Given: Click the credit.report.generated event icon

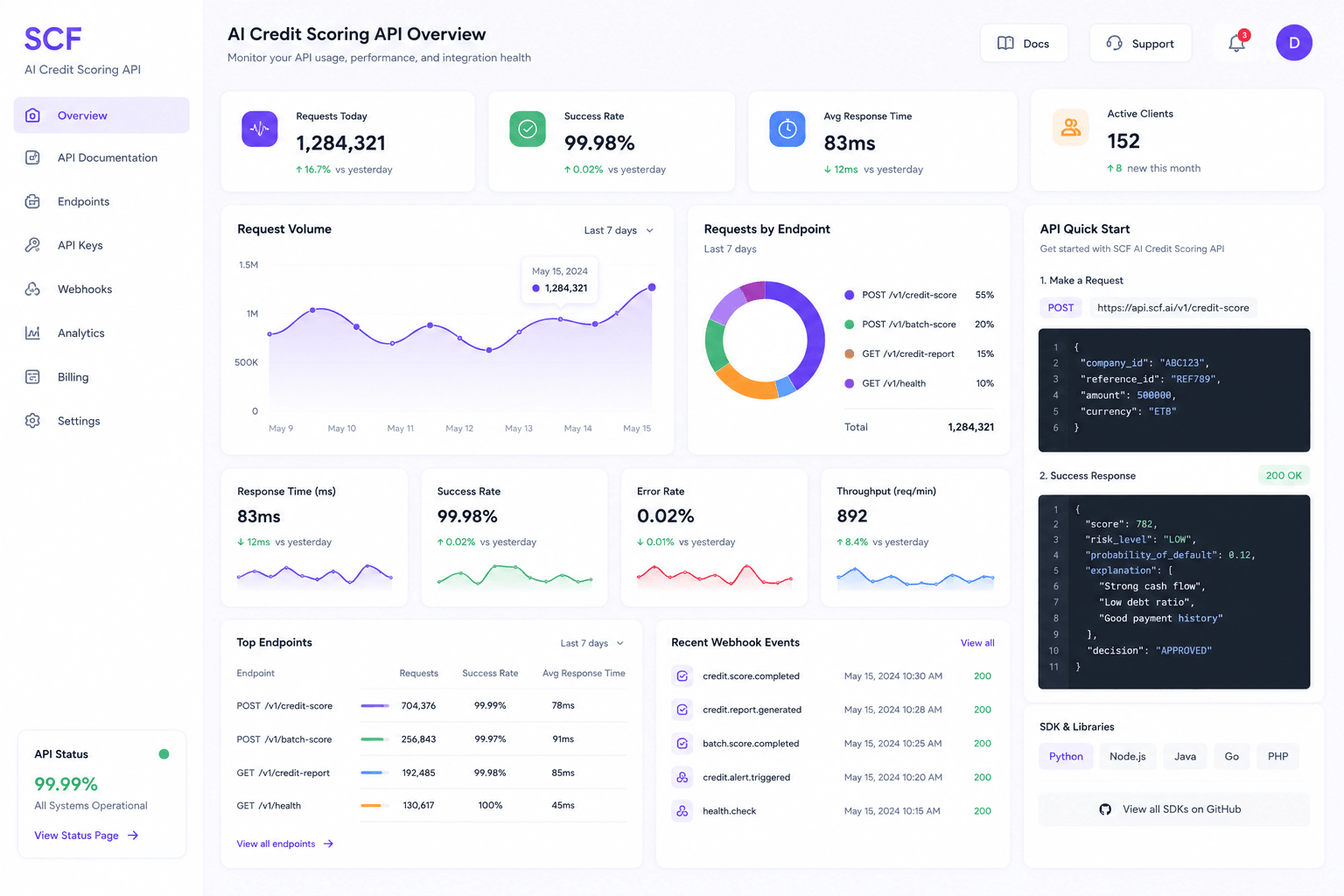Looking at the screenshot, I should tap(682, 710).
